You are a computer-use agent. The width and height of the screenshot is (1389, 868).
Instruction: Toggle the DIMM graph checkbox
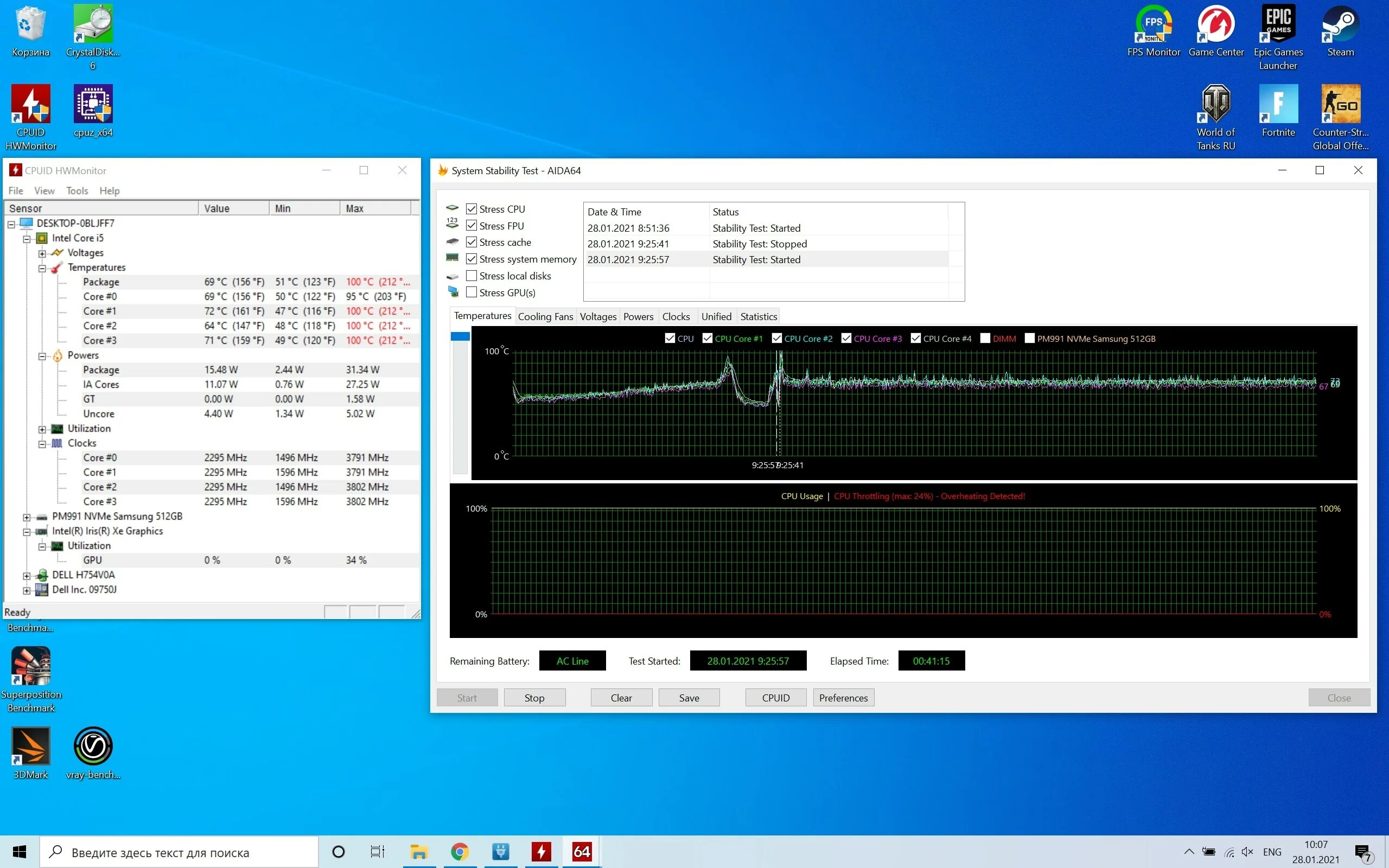[985, 338]
